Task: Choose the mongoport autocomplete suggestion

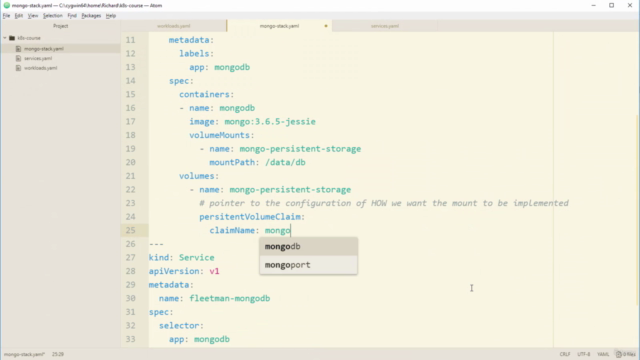Action: [309, 265]
